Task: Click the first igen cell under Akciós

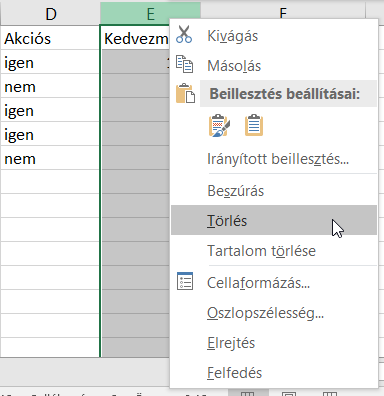Action: point(50,62)
